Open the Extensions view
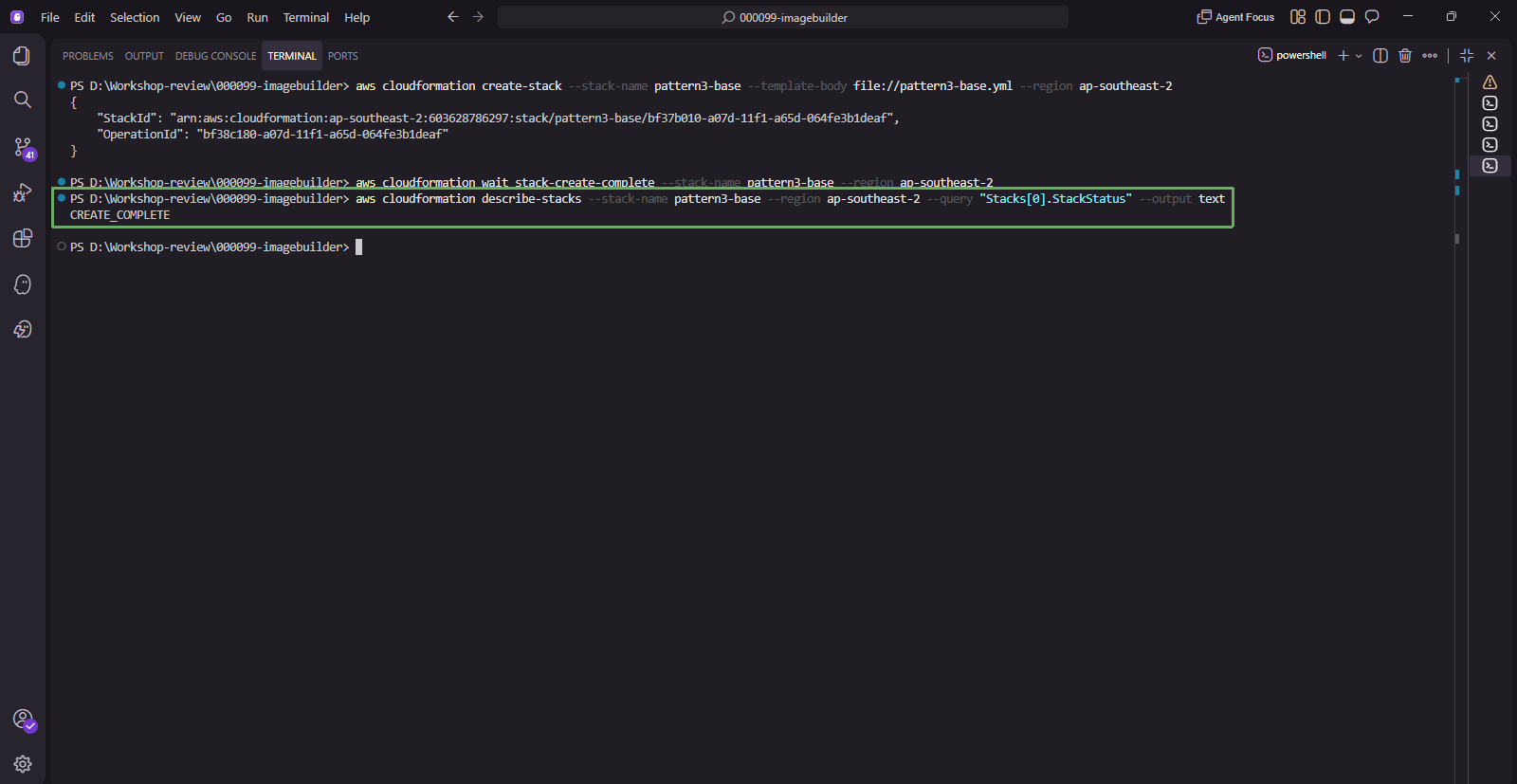Screen dimensions: 1517x784 [x=22, y=238]
